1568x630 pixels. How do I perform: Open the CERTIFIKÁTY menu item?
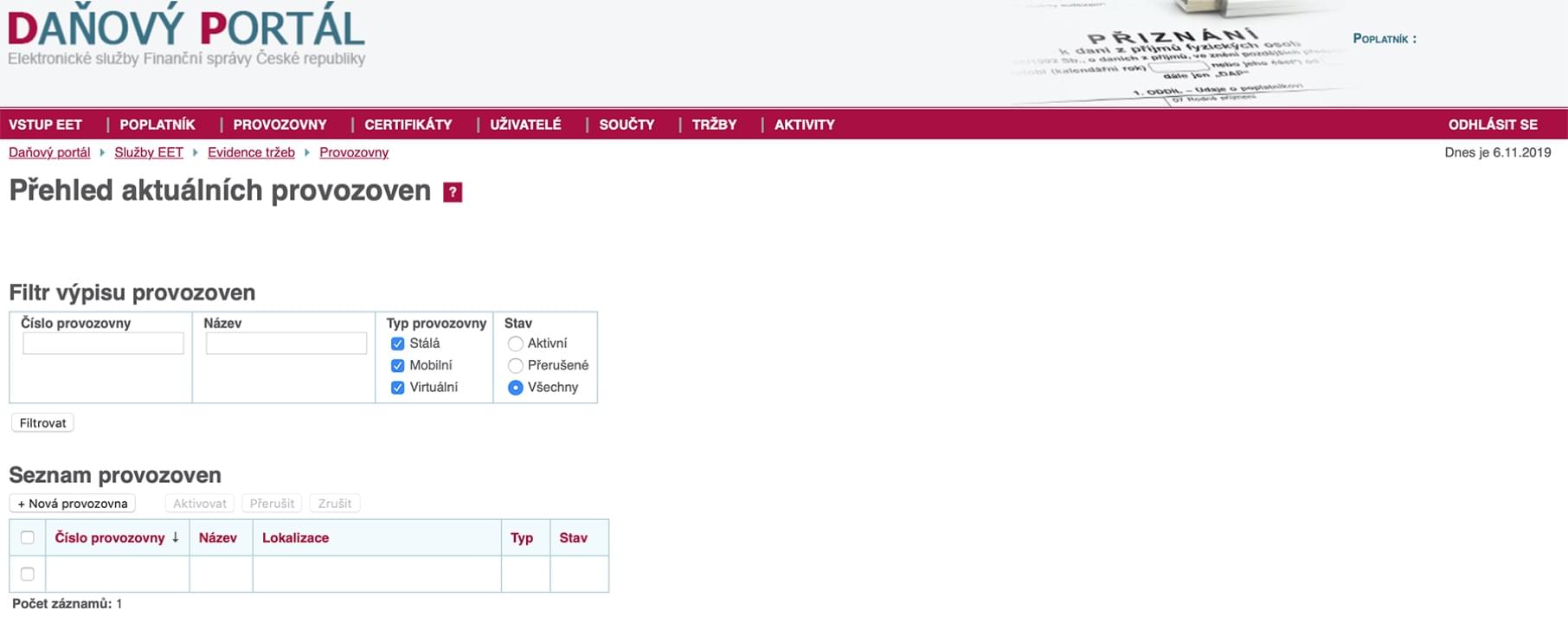408,125
